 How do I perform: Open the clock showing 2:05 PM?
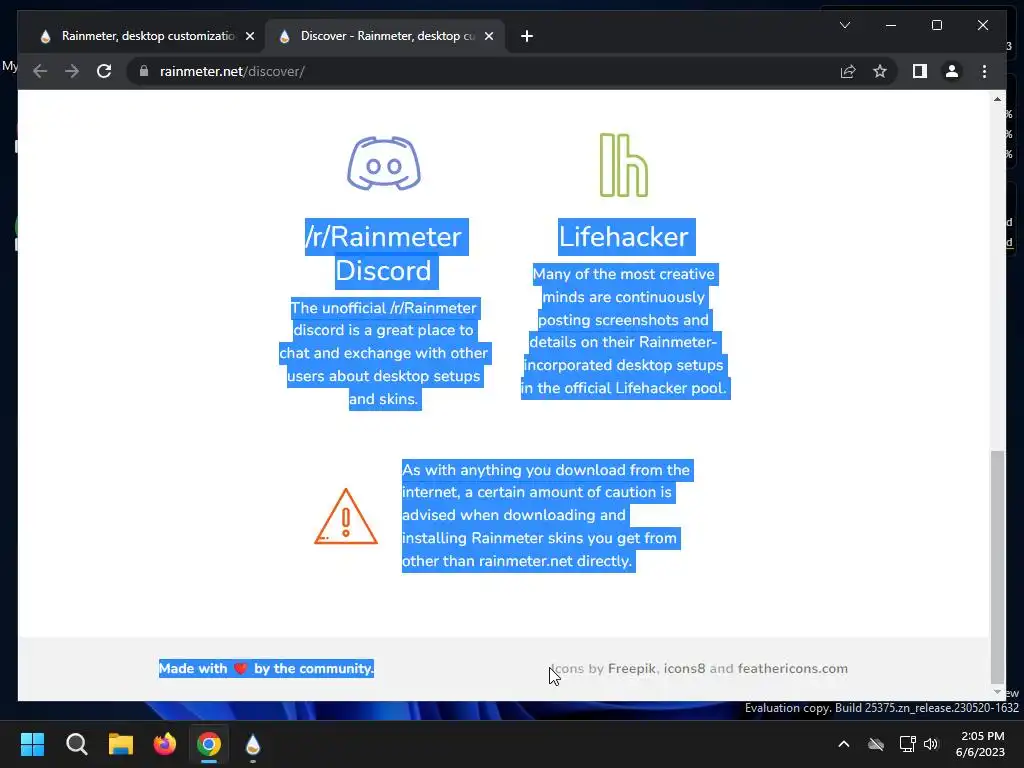pyautogui.click(x=981, y=744)
